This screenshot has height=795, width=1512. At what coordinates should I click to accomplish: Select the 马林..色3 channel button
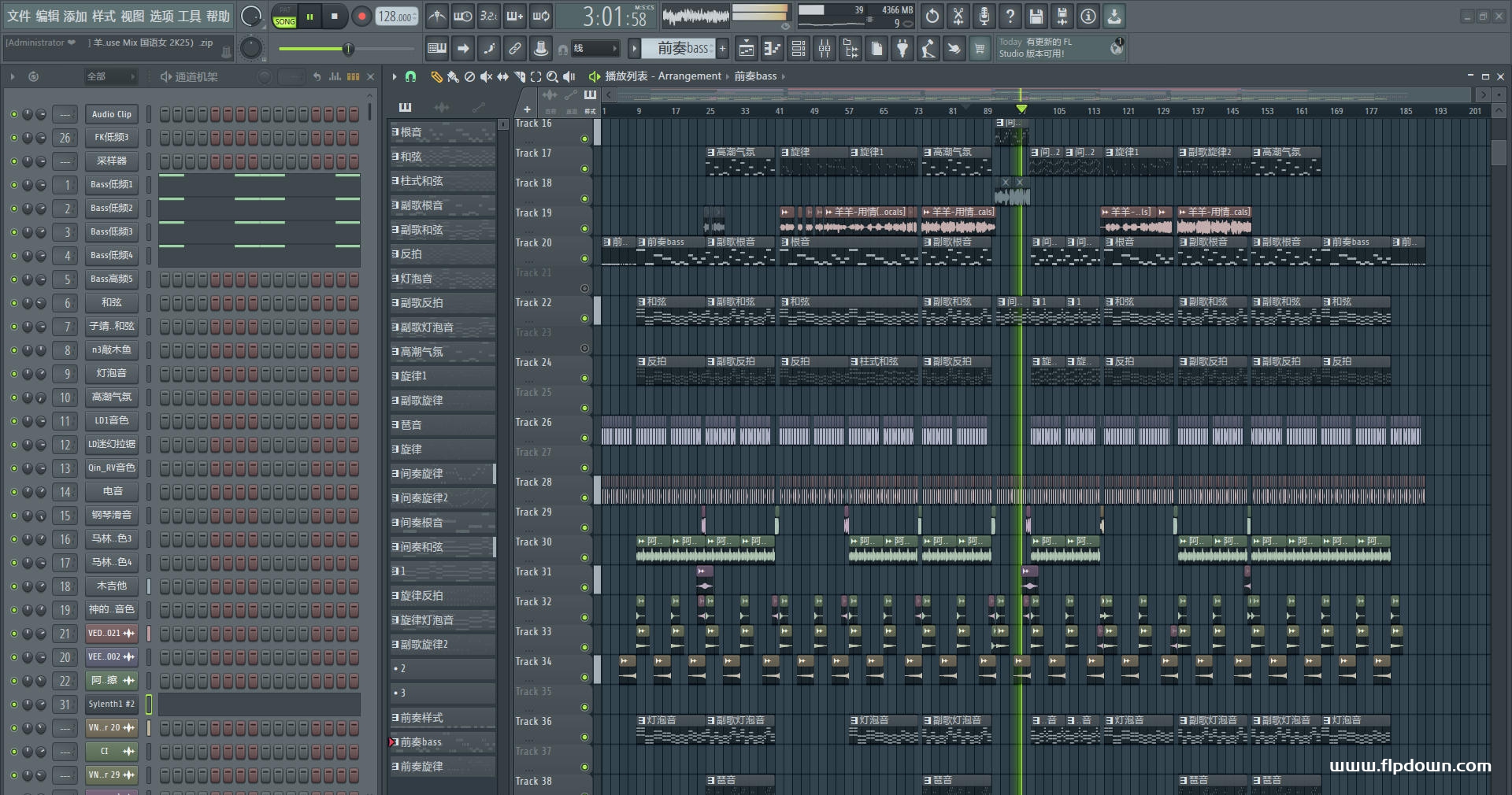[x=112, y=539]
